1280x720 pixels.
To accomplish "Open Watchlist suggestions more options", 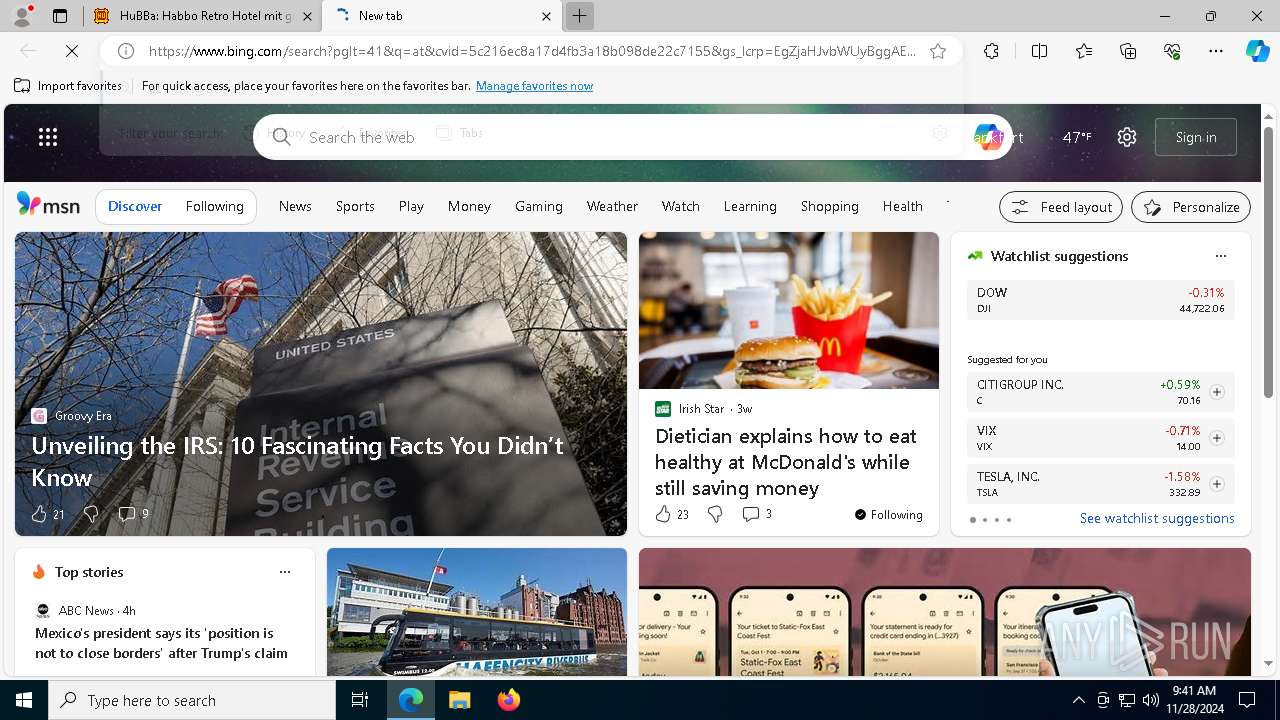I will [1220, 256].
